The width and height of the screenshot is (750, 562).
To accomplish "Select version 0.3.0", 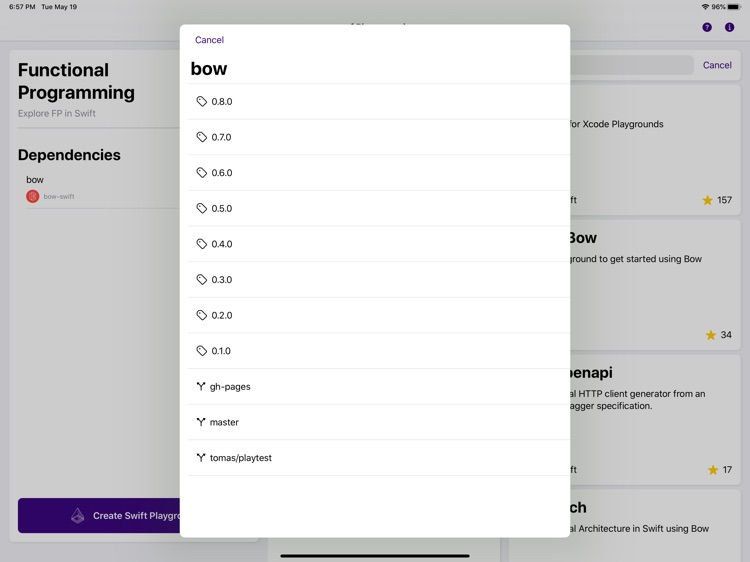I will click(x=379, y=280).
